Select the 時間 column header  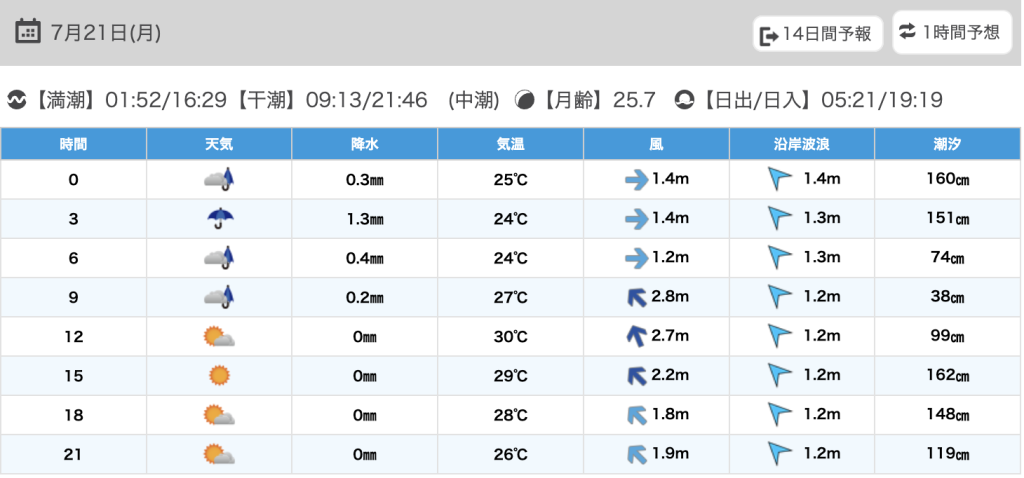[73, 144]
